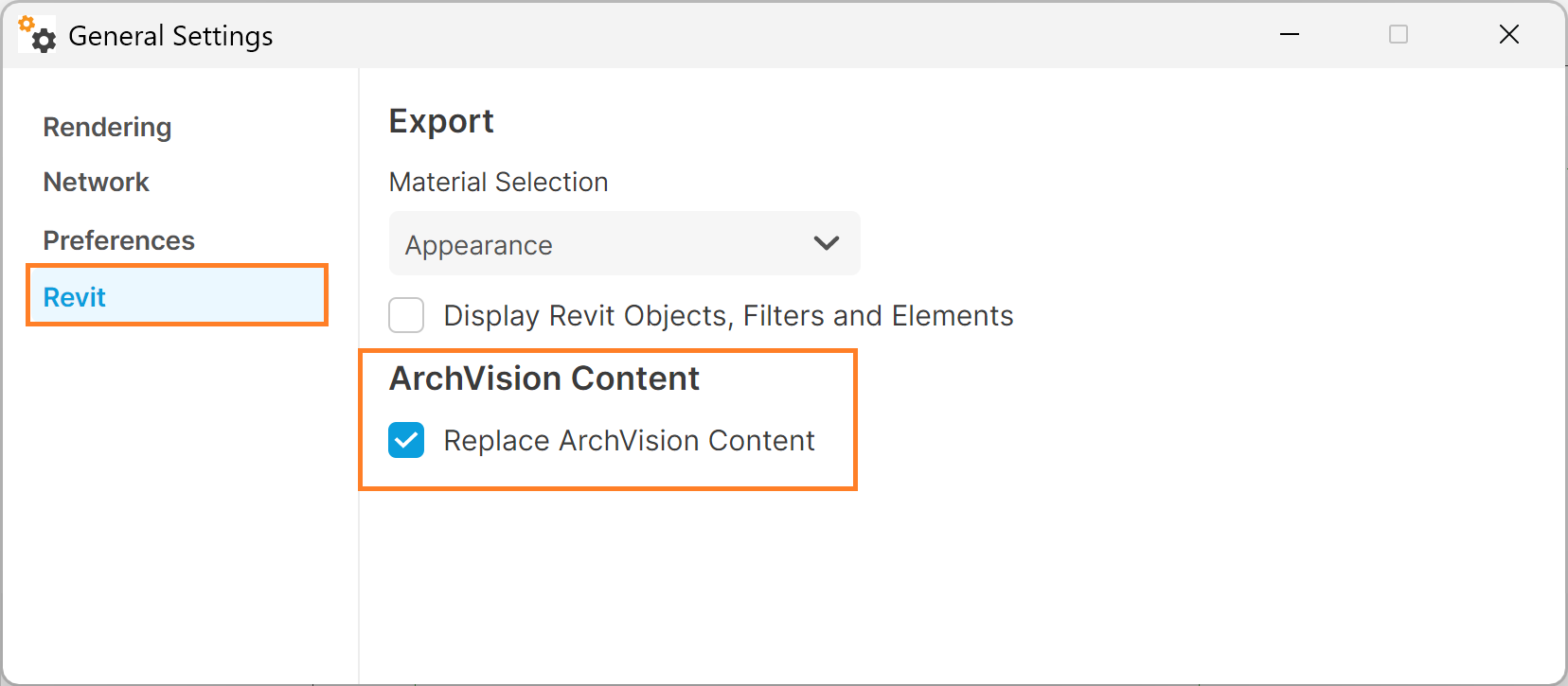Uncheck Replace ArchVision Content checkbox
The width and height of the screenshot is (1568, 686).
[x=406, y=440]
